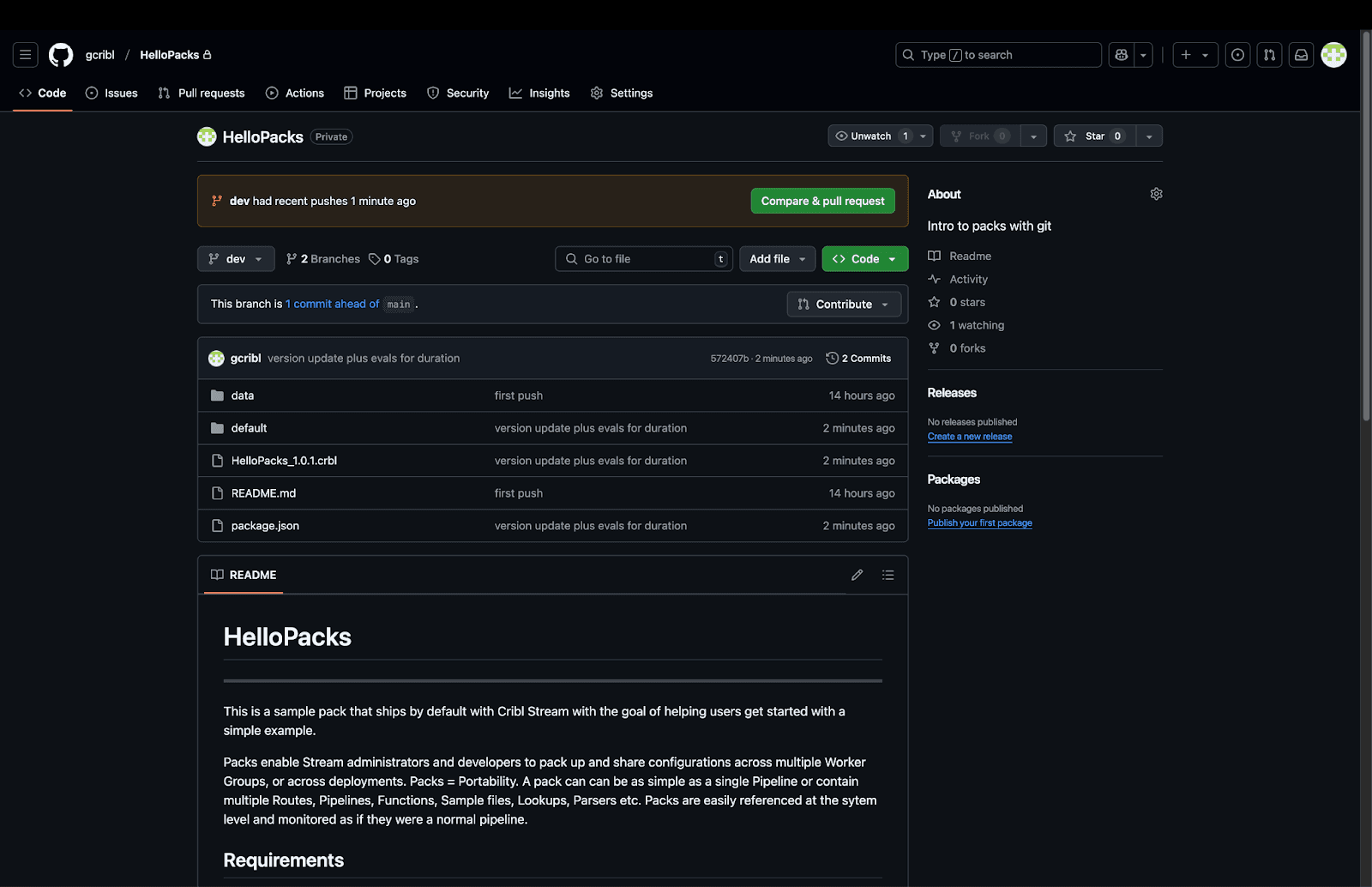Screen dimensions: 1372x887
Task: Open the hamburger navigation menu
Action: click(26, 55)
